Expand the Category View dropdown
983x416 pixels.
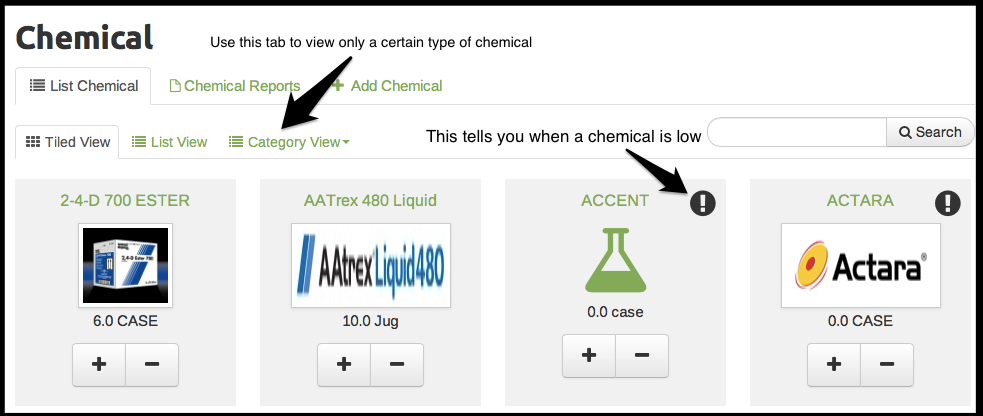(290, 142)
